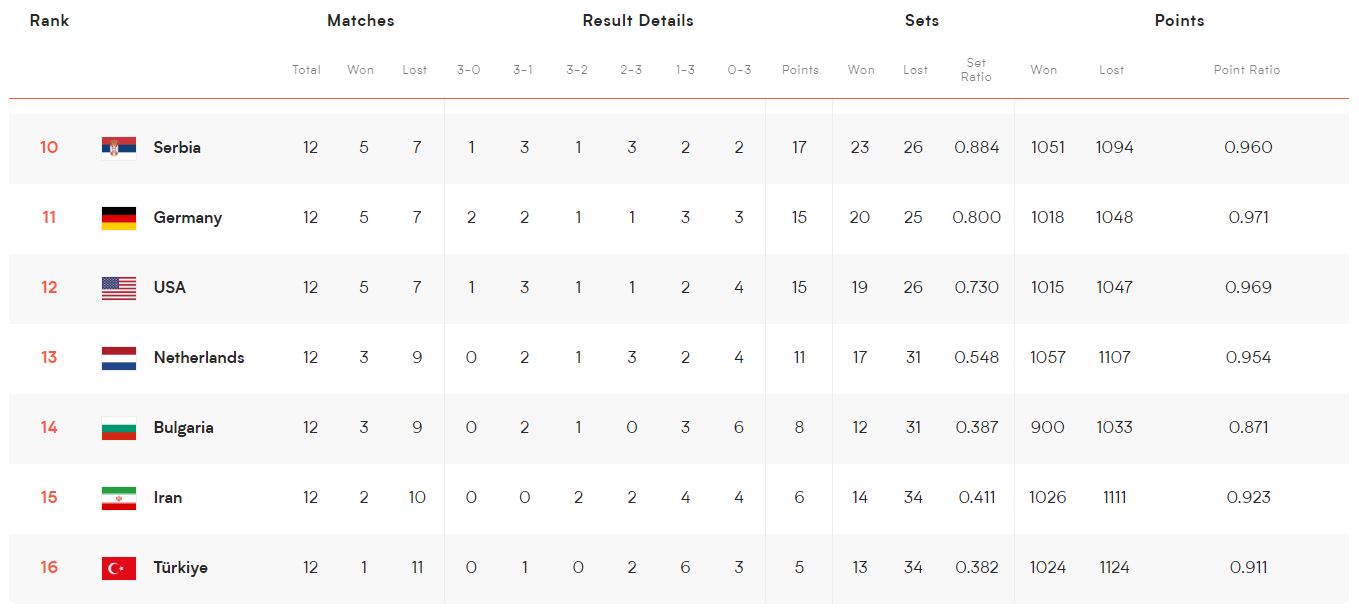Click USA's set ratio 0.730
The height and width of the screenshot is (610, 1359).
(x=976, y=287)
